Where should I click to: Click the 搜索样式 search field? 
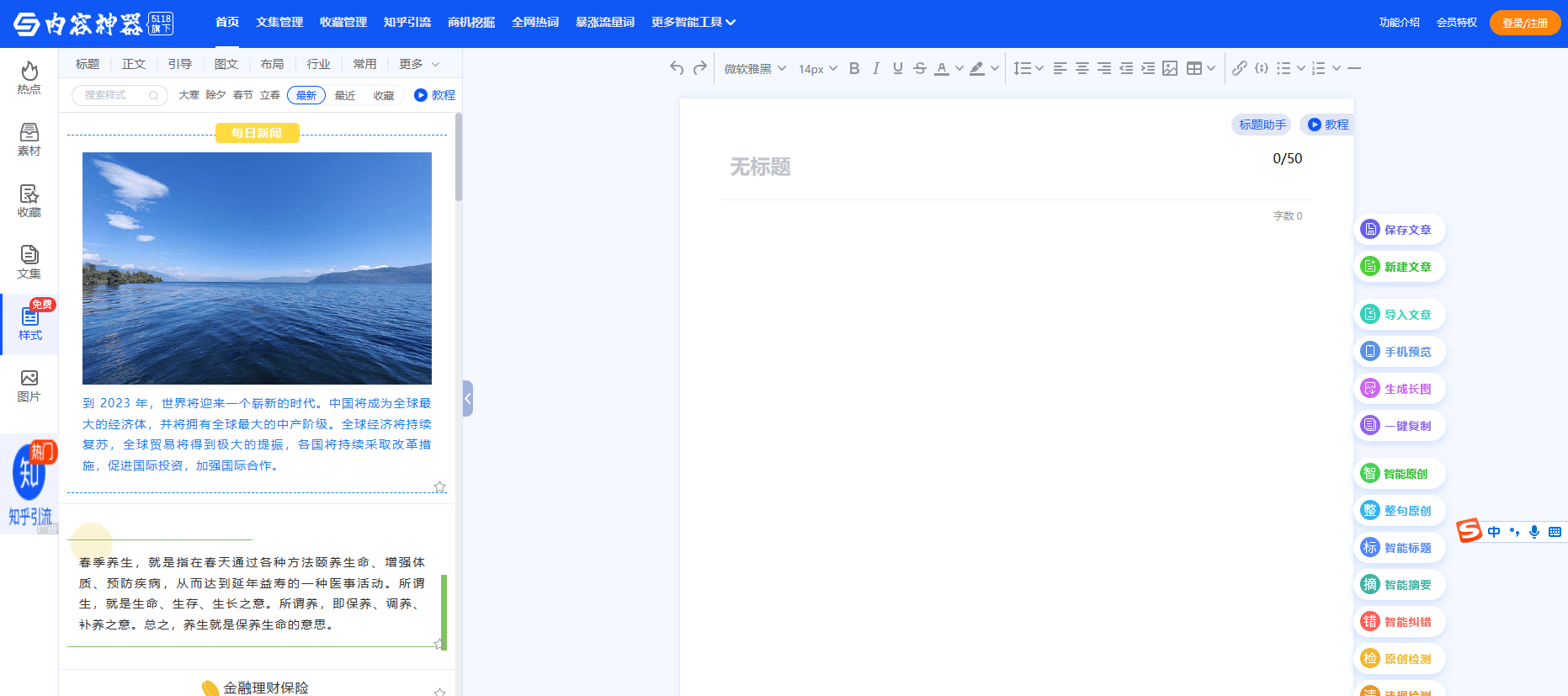pyautogui.click(x=114, y=95)
